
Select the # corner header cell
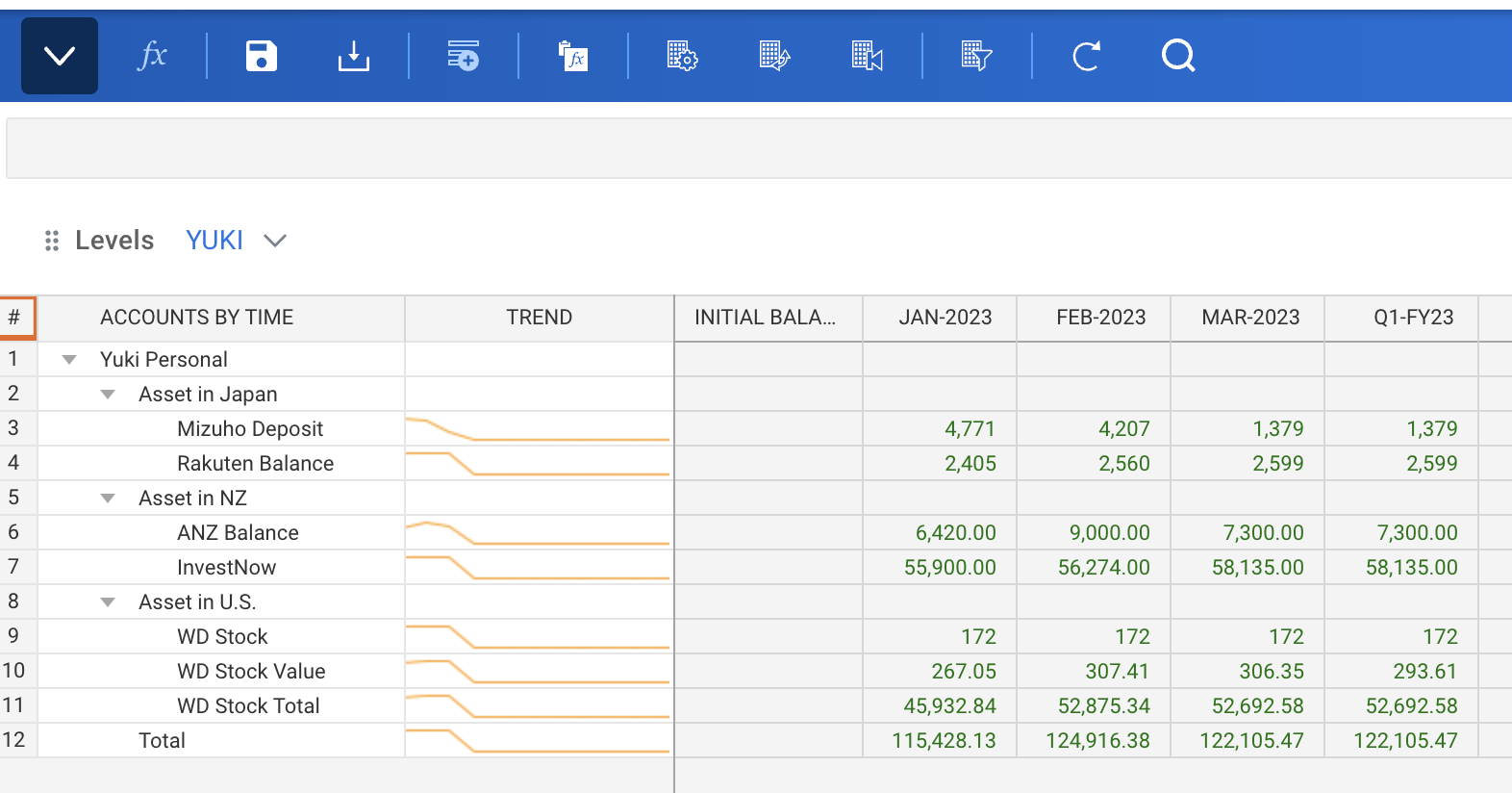(16, 318)
